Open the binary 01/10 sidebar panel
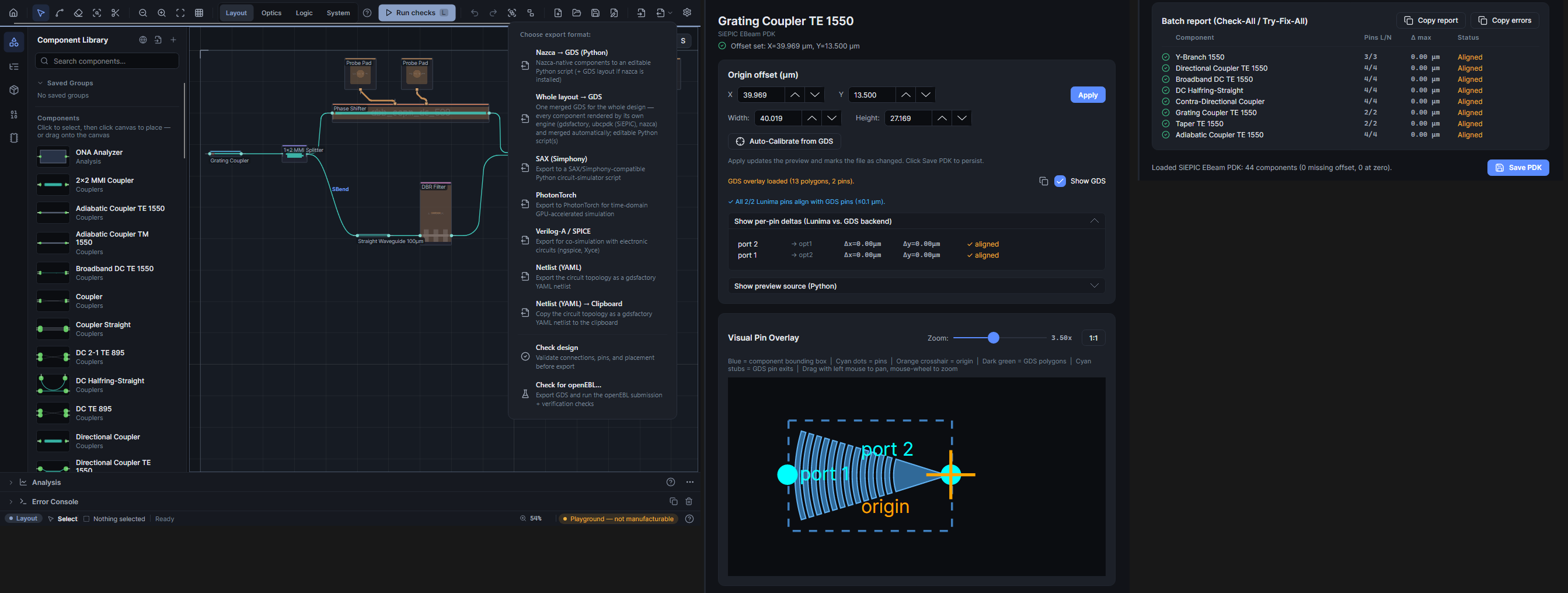 14,115
